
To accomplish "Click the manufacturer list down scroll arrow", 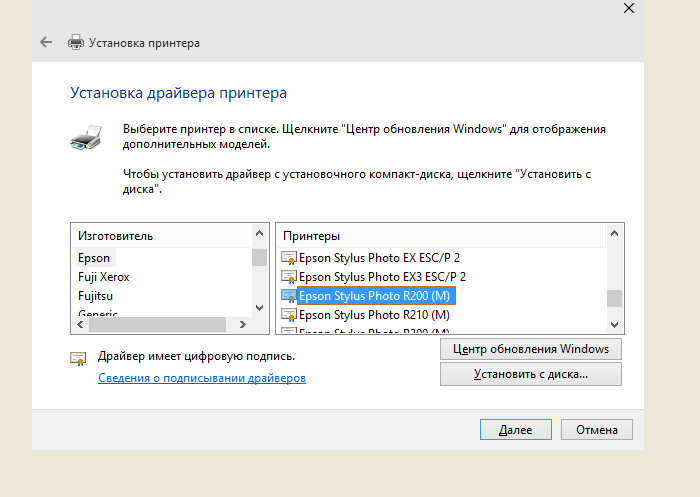I will pyautogui.click(x=259, y=308).
